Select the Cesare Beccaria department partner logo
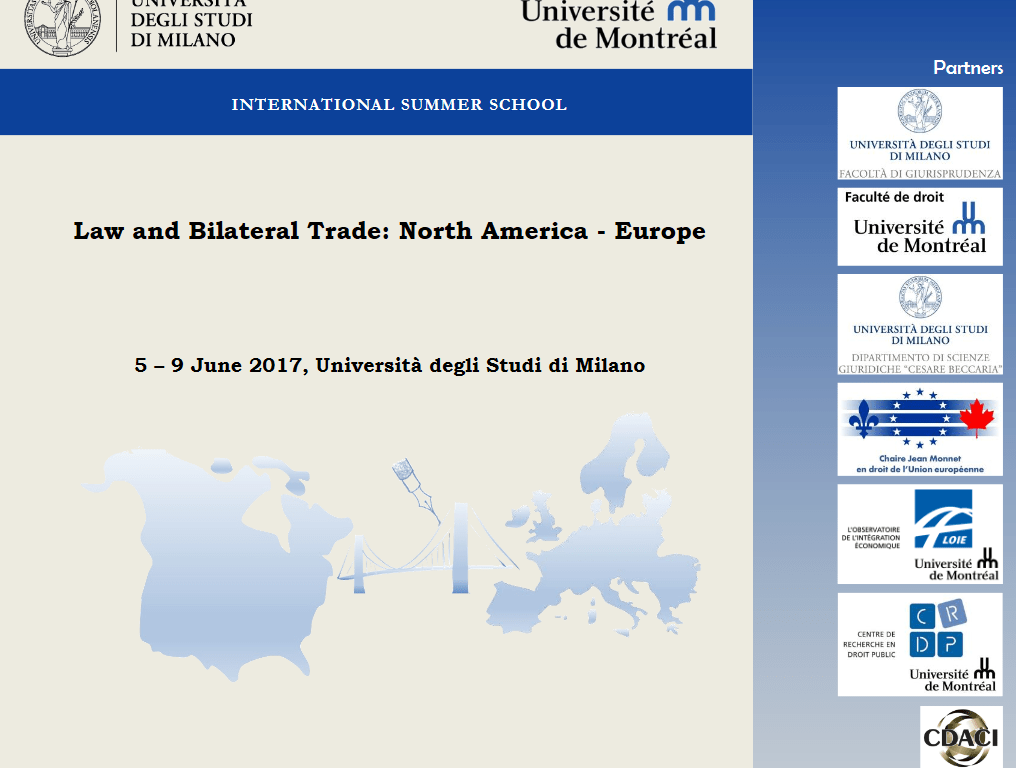Image resolution: width=1016 pixels, height=768 pixels. (919, 325)
